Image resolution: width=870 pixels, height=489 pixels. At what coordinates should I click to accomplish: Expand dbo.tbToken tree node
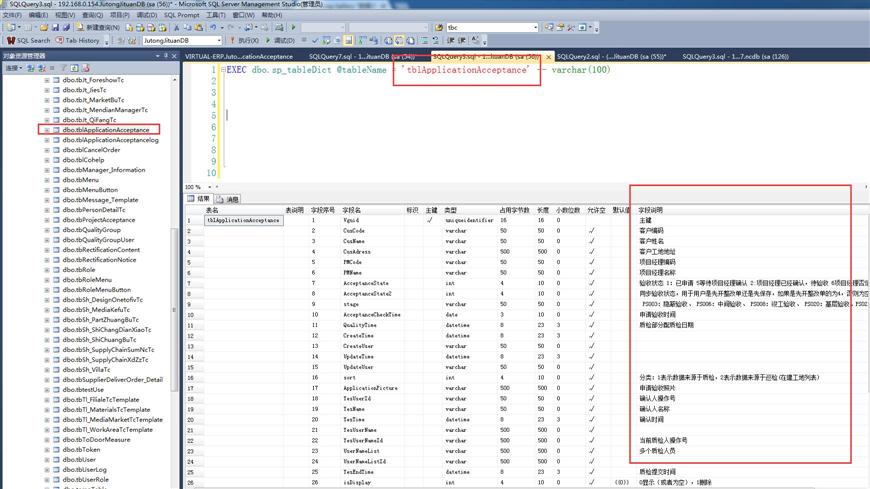pyautogui.click(x=47, y=450)
